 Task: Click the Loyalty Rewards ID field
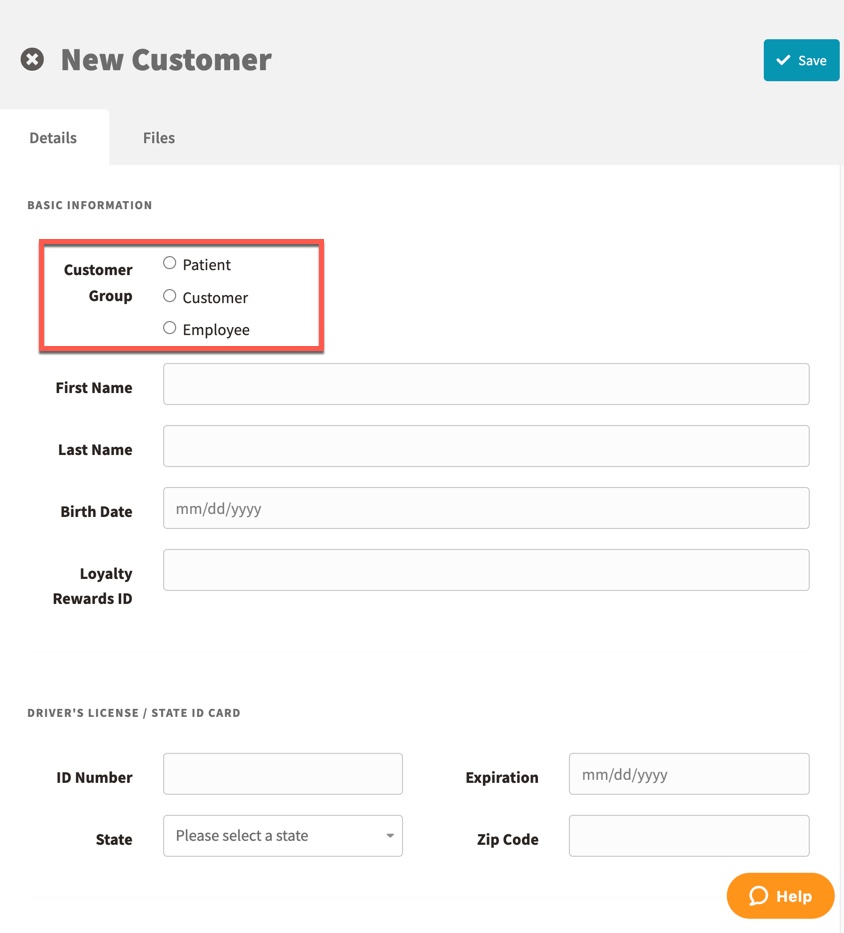pyautogui.click(x=486, y=570)
